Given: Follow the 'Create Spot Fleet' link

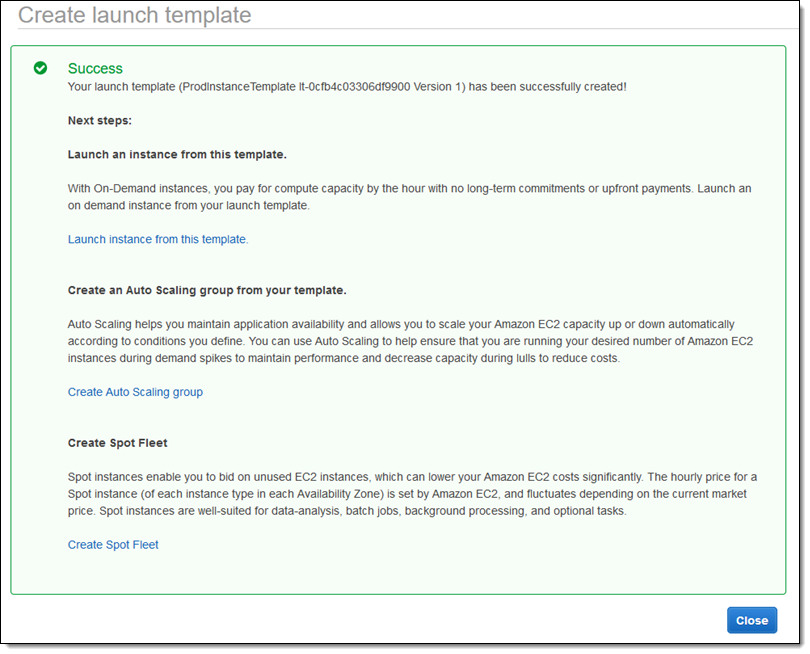Looking at the screenshot, I should pos(113,545).
